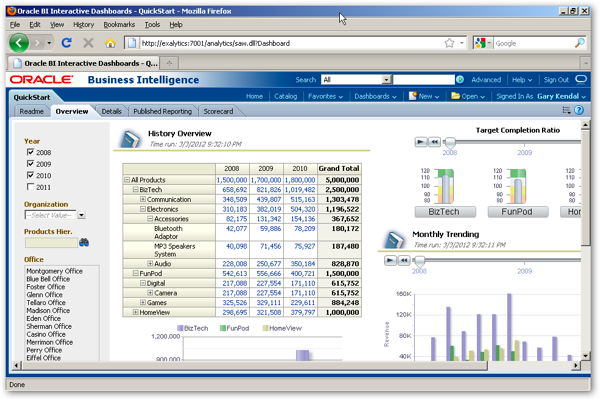Uncheck the 2010 year checkbox
Image resolution: width=600 pixels, height=400 pixels.
coord(30,175)
